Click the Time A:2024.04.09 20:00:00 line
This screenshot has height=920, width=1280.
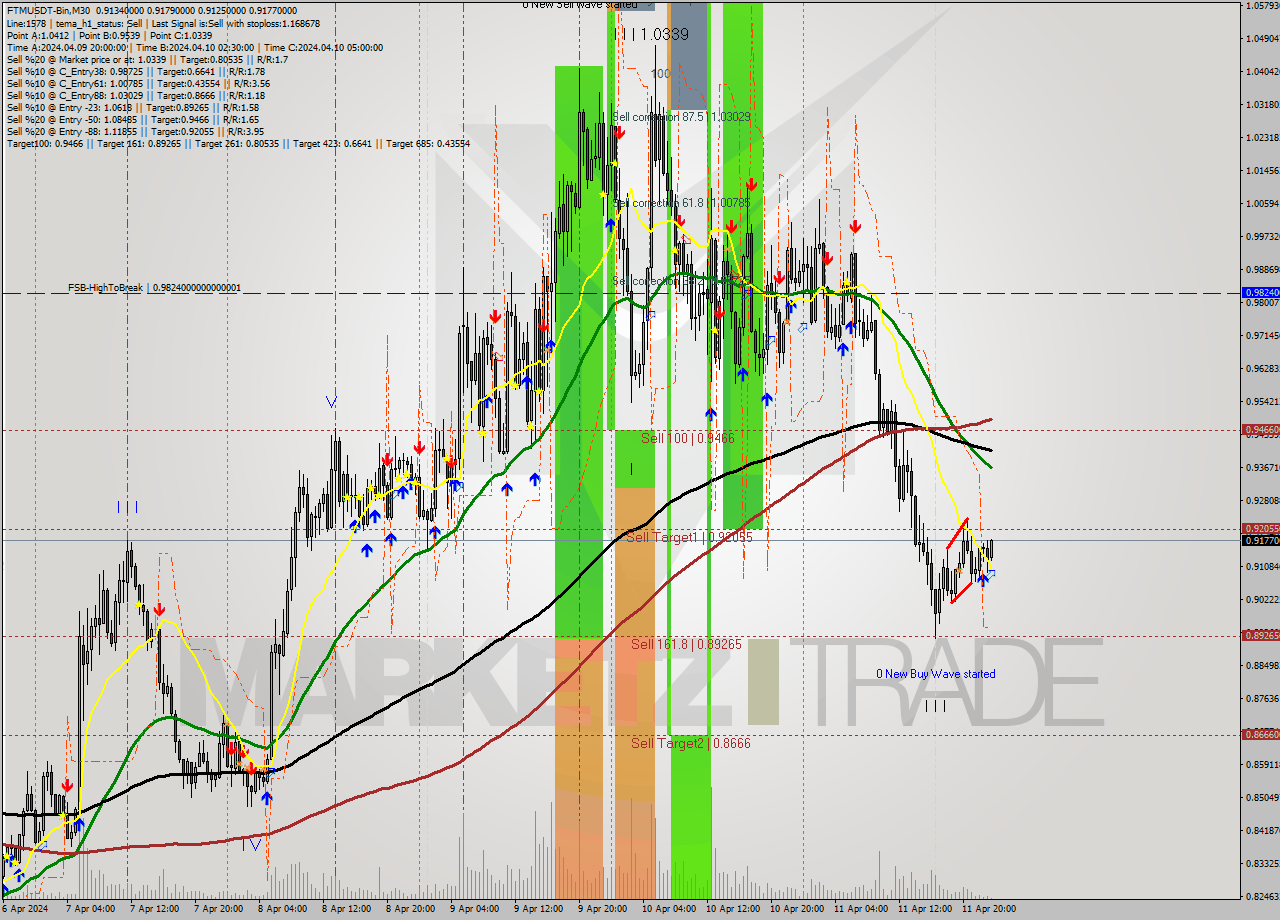coord(195,47)
